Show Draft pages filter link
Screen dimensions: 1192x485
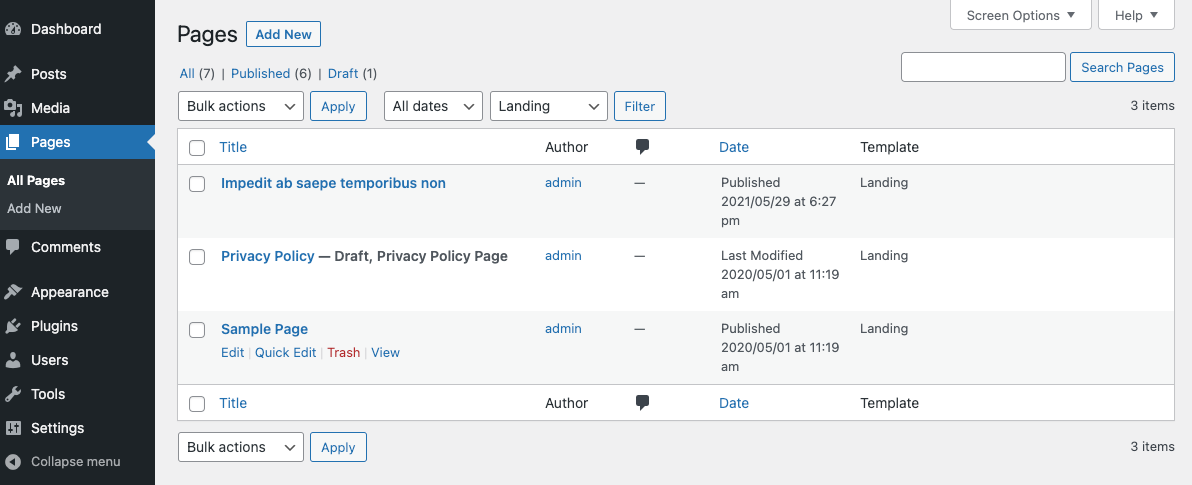pyautogui.click(x=343, y=74)
